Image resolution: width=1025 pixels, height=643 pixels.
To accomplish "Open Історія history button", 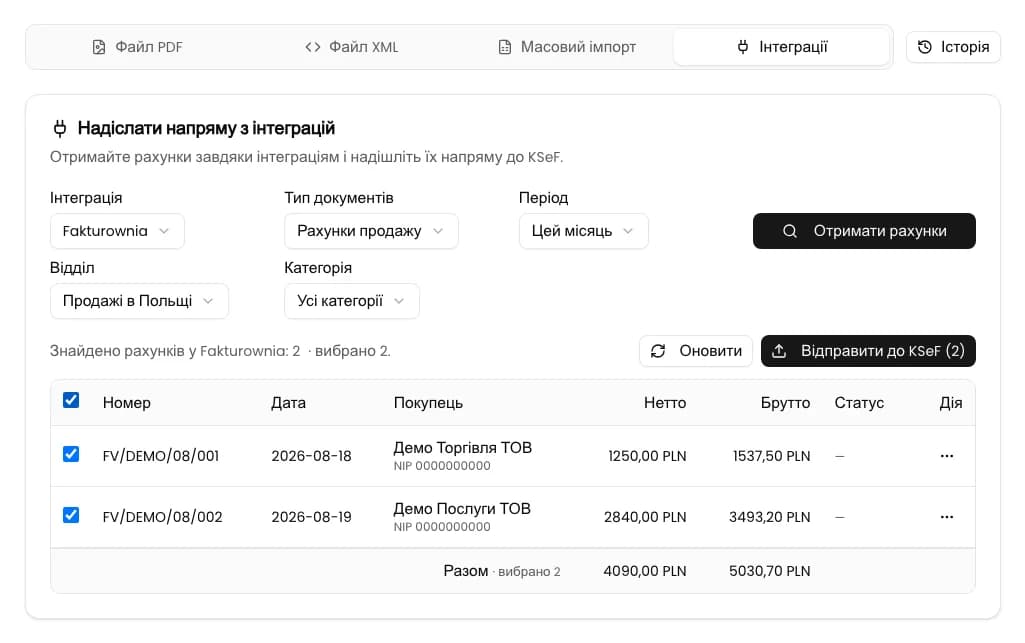I will [953, 47].
